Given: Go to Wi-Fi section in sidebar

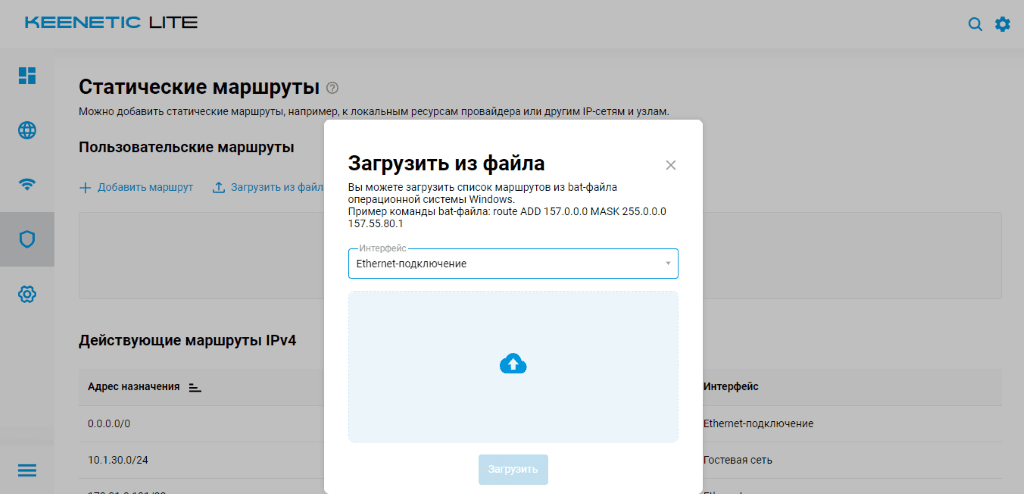Looking at the screenshot, I should (27, 184).
